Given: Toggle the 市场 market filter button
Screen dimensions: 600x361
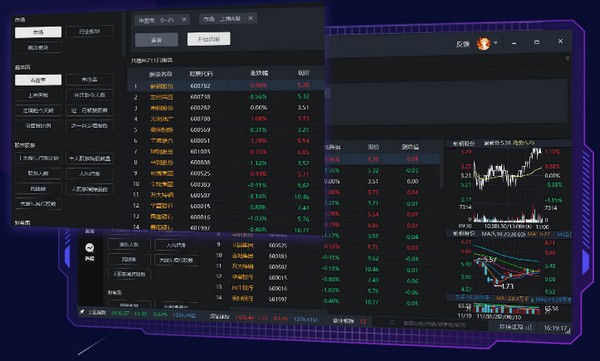Looking at the screenshot, I should [x=38, y=32].
